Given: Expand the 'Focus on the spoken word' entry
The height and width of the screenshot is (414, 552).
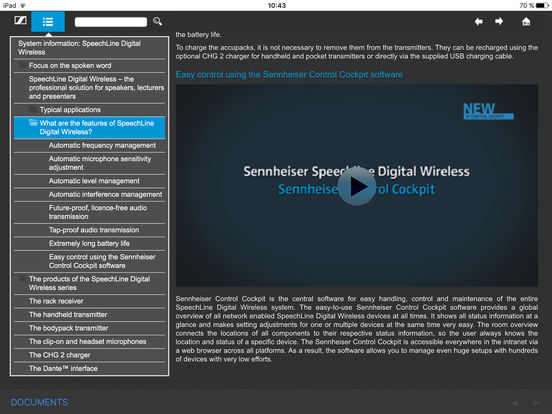Looking at the screenshot, I should pos(23,65).
